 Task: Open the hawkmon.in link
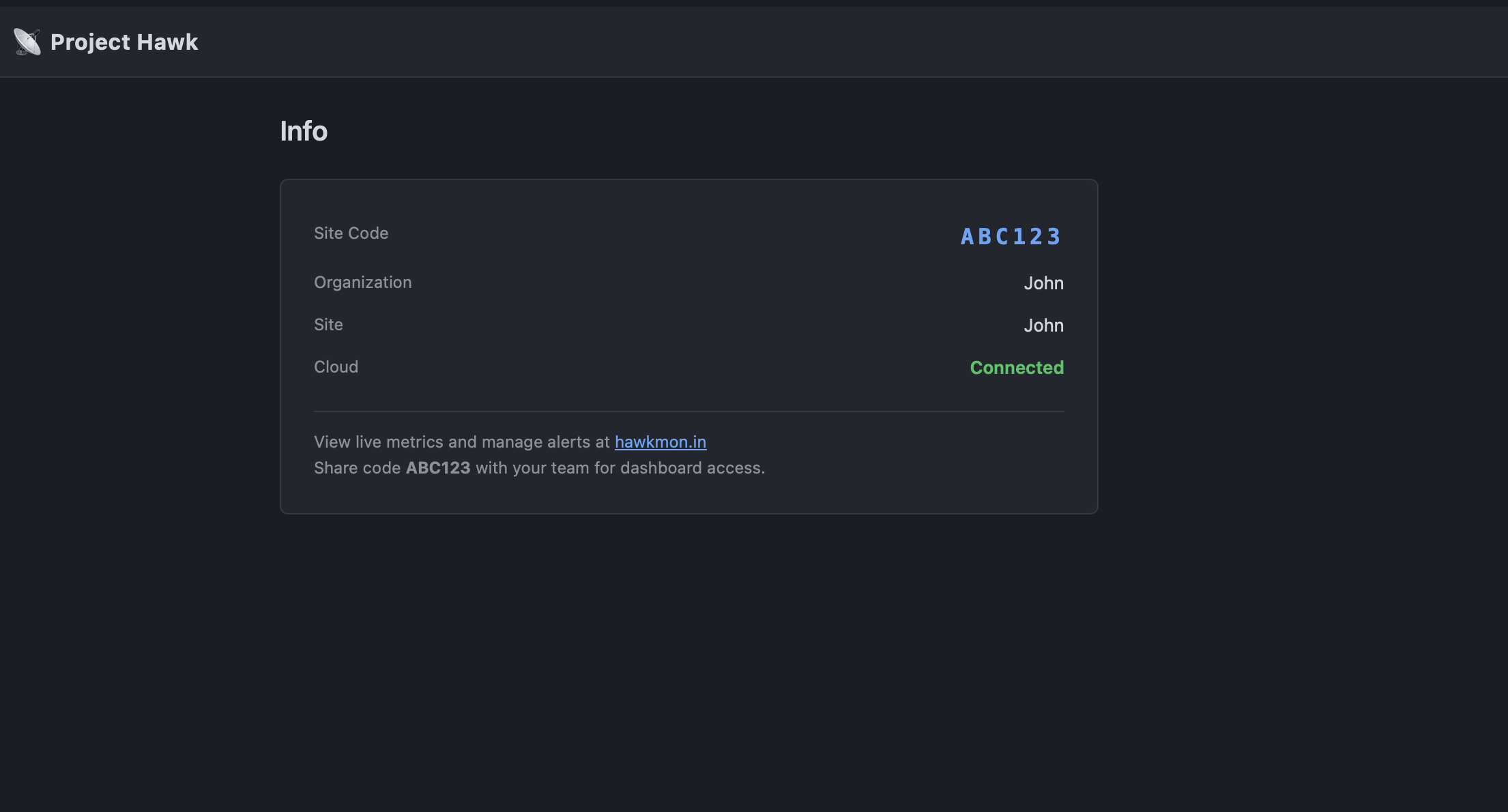[x=660, y=442]
